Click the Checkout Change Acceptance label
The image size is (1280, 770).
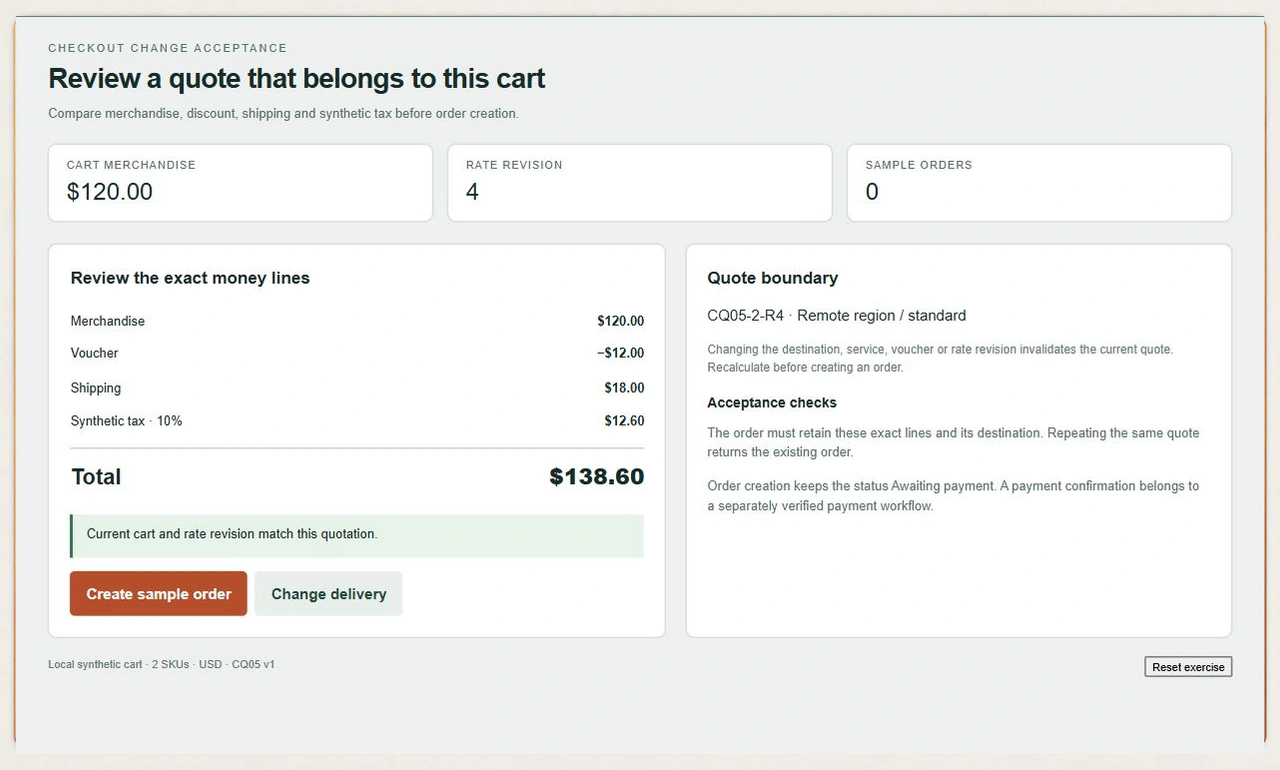(x=167, y=48)
